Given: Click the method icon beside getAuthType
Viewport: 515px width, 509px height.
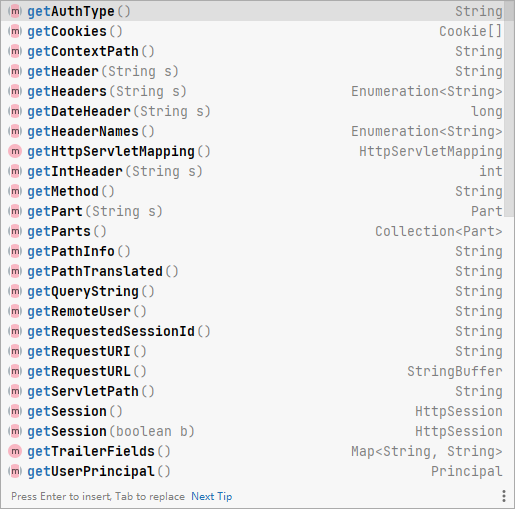Looking at the screenshot, I should tap(15, 11).
